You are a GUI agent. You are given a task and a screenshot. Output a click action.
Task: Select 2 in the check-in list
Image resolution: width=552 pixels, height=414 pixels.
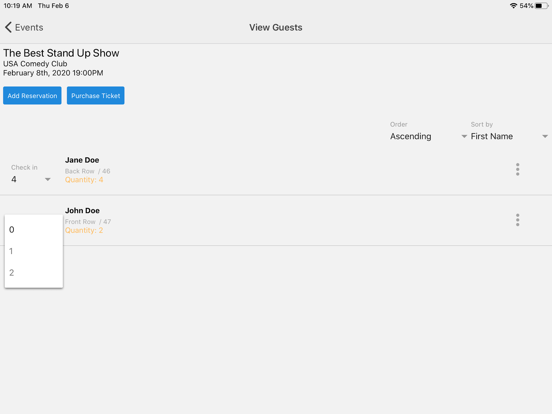(x=34, y=272)
